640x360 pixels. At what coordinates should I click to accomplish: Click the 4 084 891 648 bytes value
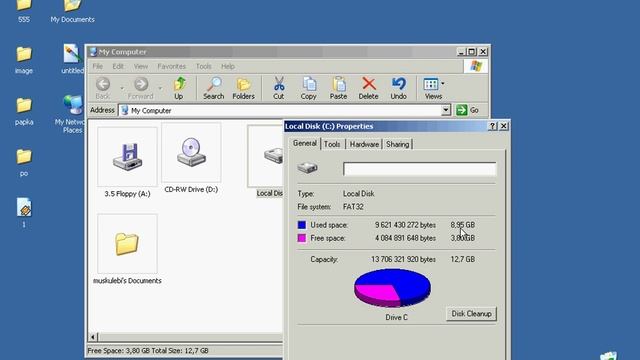tap(405, 238)
